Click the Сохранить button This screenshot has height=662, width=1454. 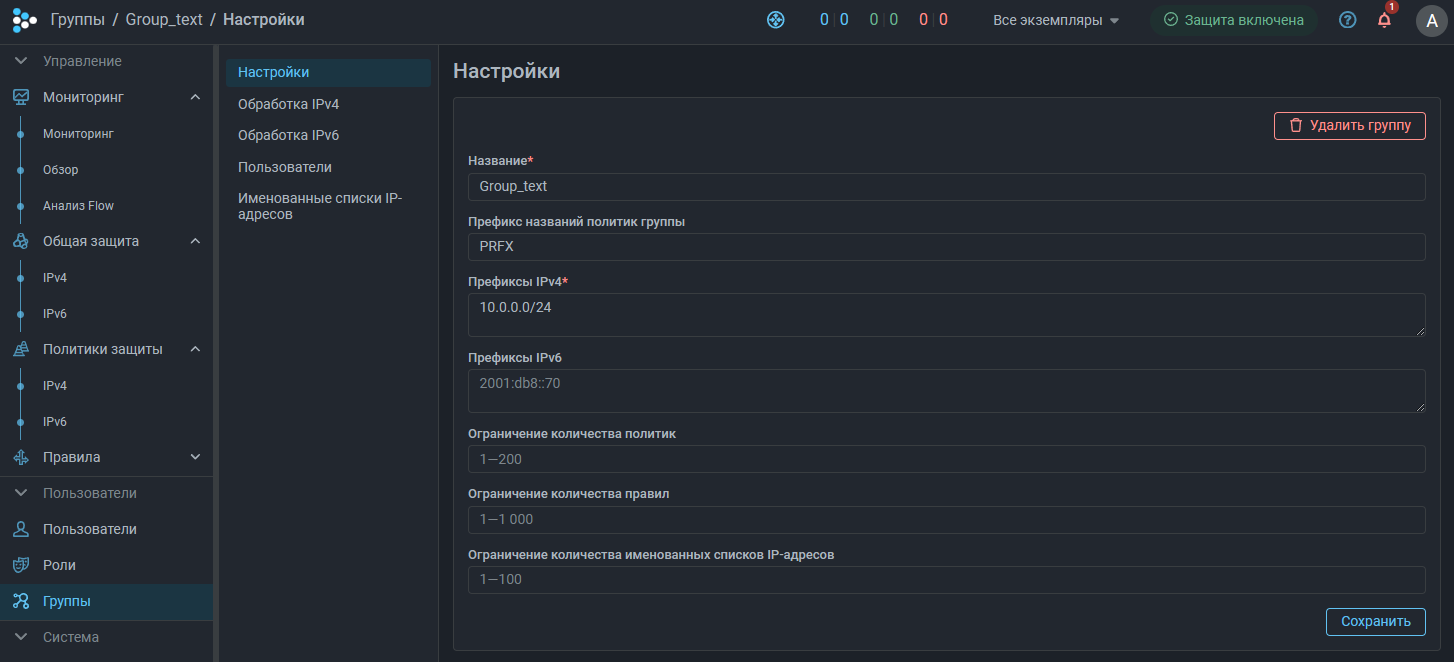pos(1375,621)
